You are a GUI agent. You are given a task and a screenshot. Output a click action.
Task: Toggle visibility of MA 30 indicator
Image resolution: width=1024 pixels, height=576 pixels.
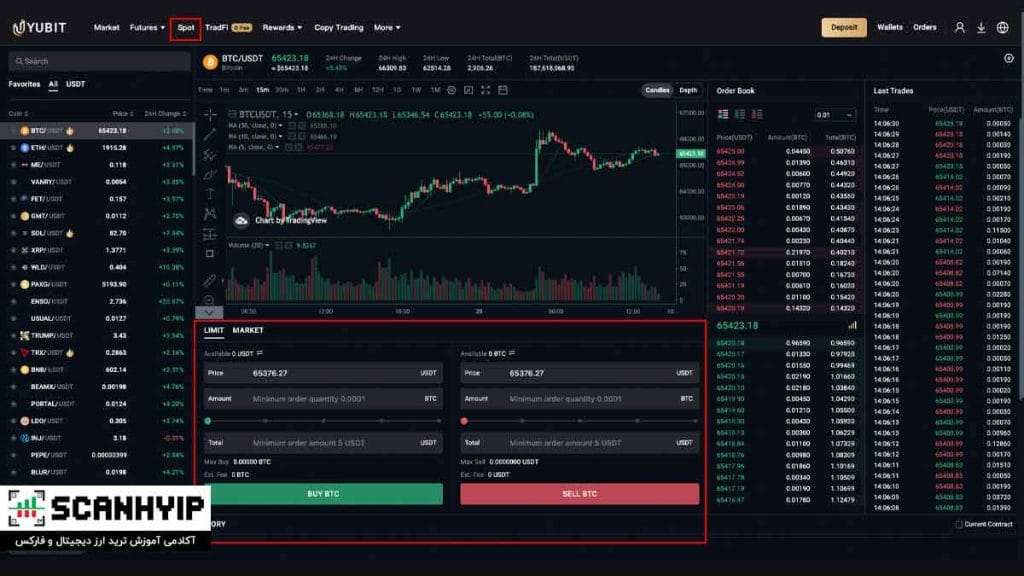click(292, 125)
